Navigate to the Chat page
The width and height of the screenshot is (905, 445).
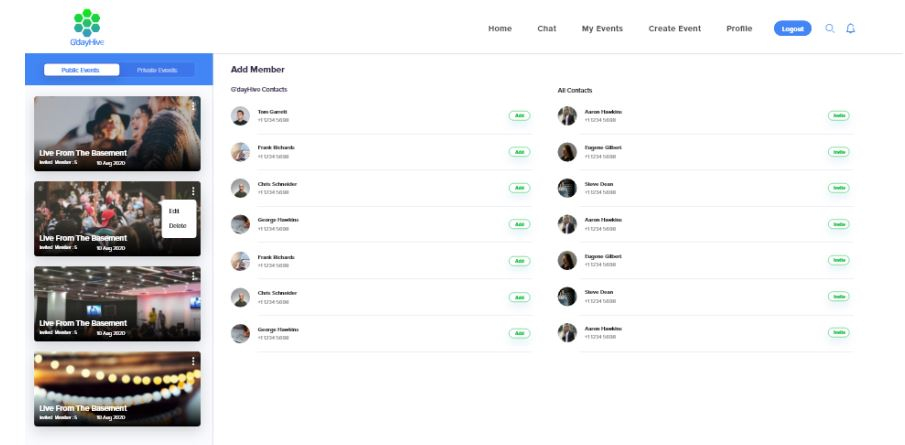tap(547, 29)
